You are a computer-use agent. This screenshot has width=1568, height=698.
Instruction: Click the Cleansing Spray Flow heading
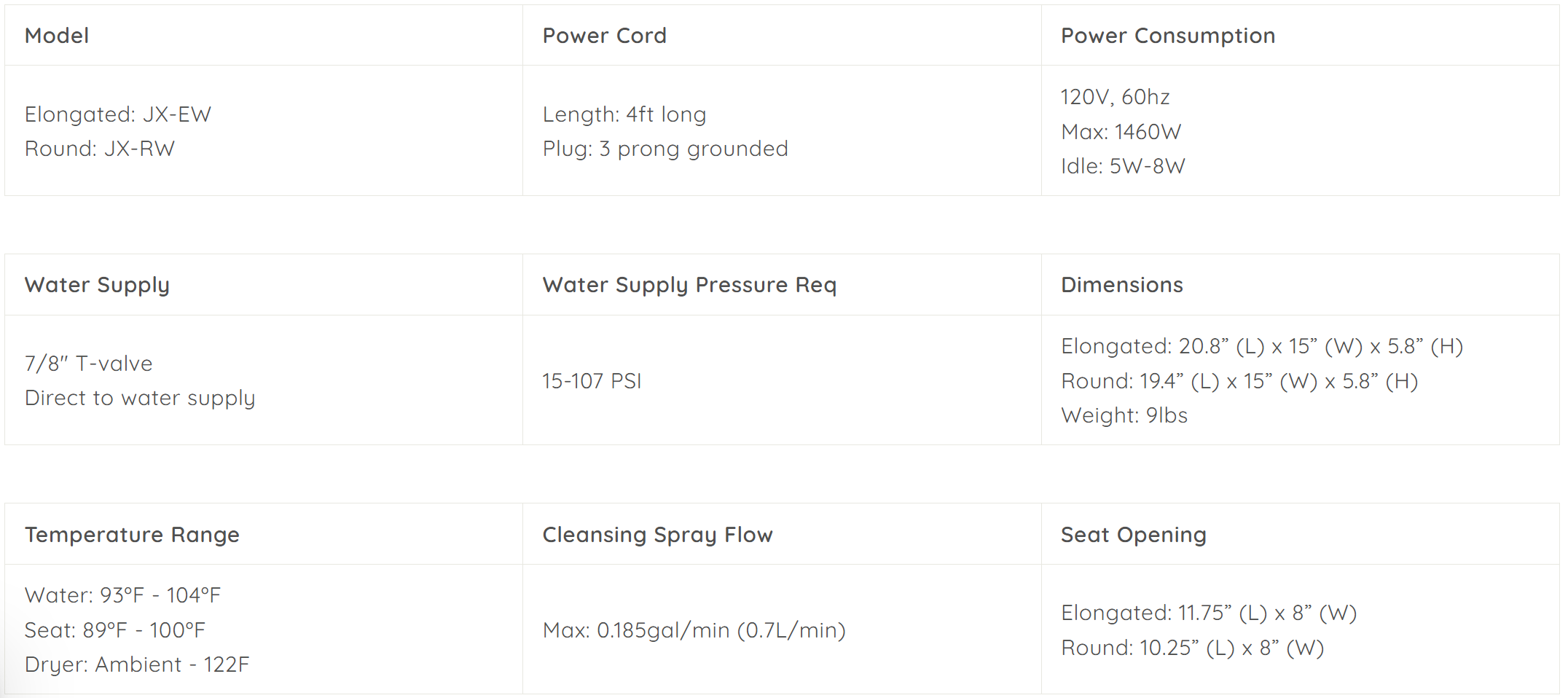pos(657,535)
